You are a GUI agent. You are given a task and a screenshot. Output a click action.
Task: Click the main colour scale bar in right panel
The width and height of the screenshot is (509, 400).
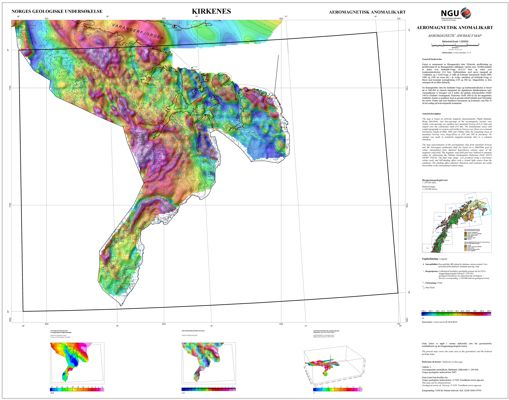point(456,314)
